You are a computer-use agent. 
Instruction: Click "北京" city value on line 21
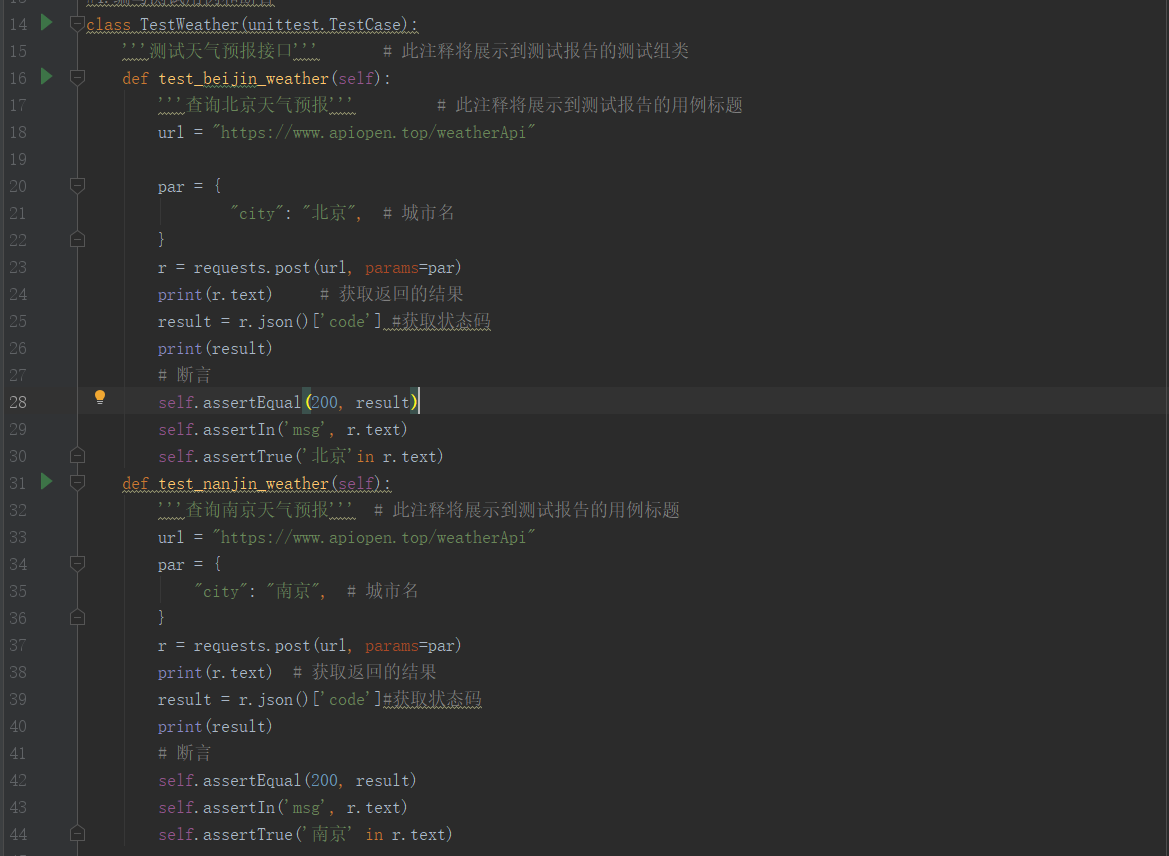(329, 213)
